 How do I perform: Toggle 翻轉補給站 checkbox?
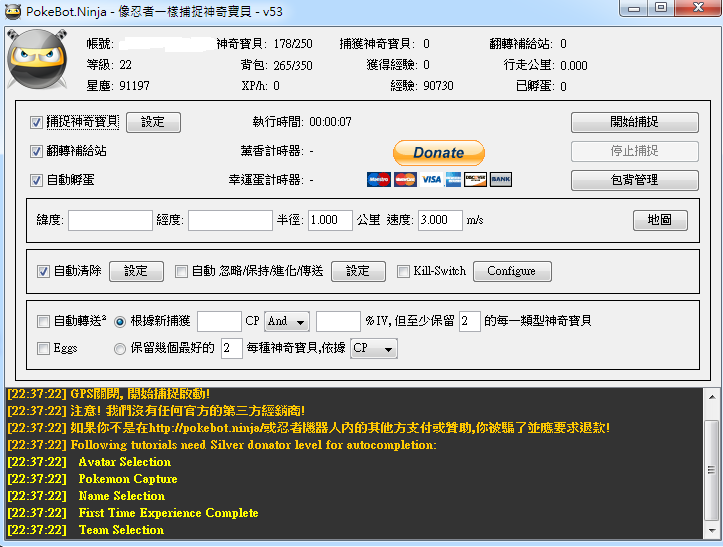point(36,151)
